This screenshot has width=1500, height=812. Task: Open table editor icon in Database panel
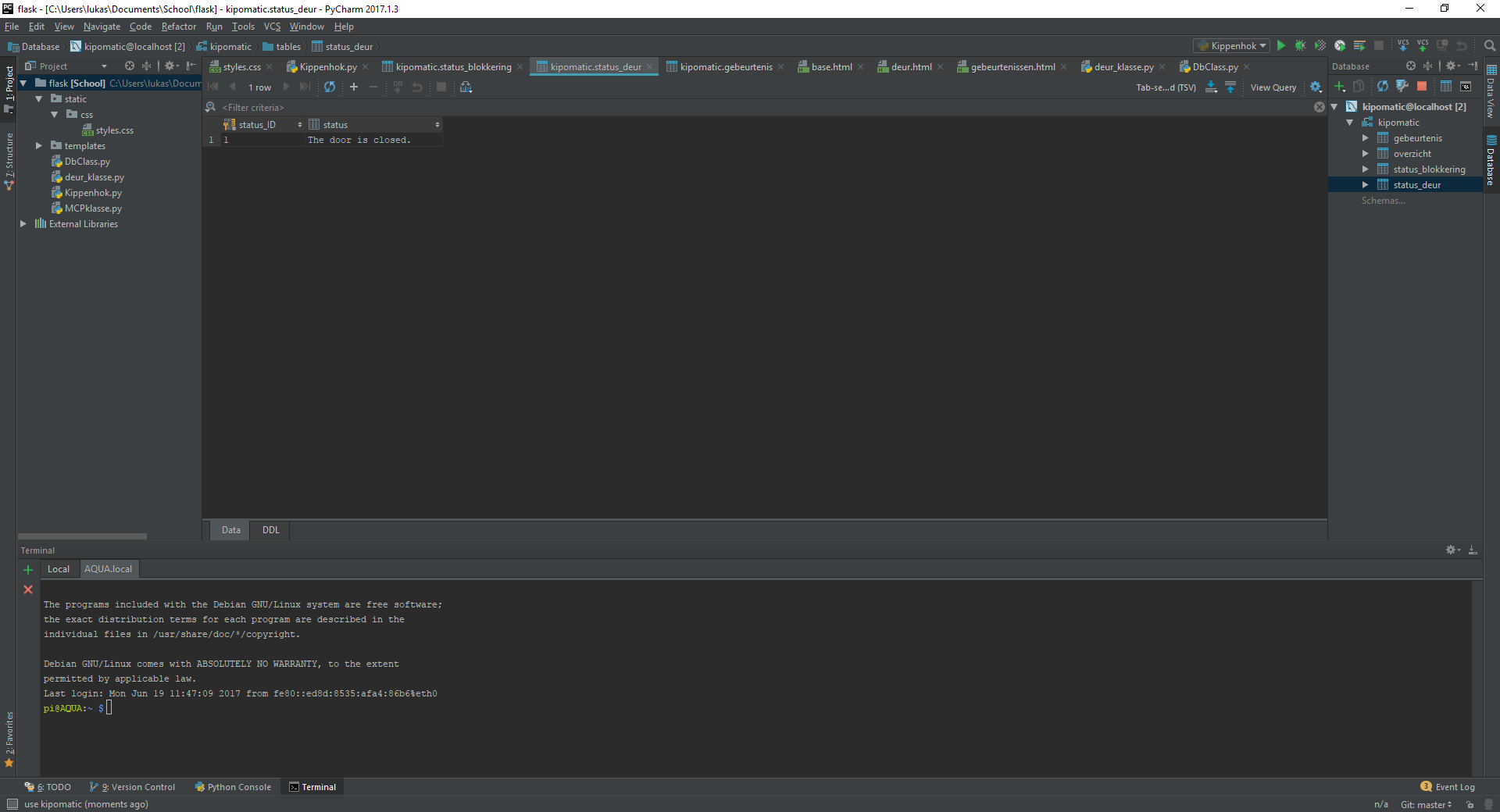(x=1446, y=86)
